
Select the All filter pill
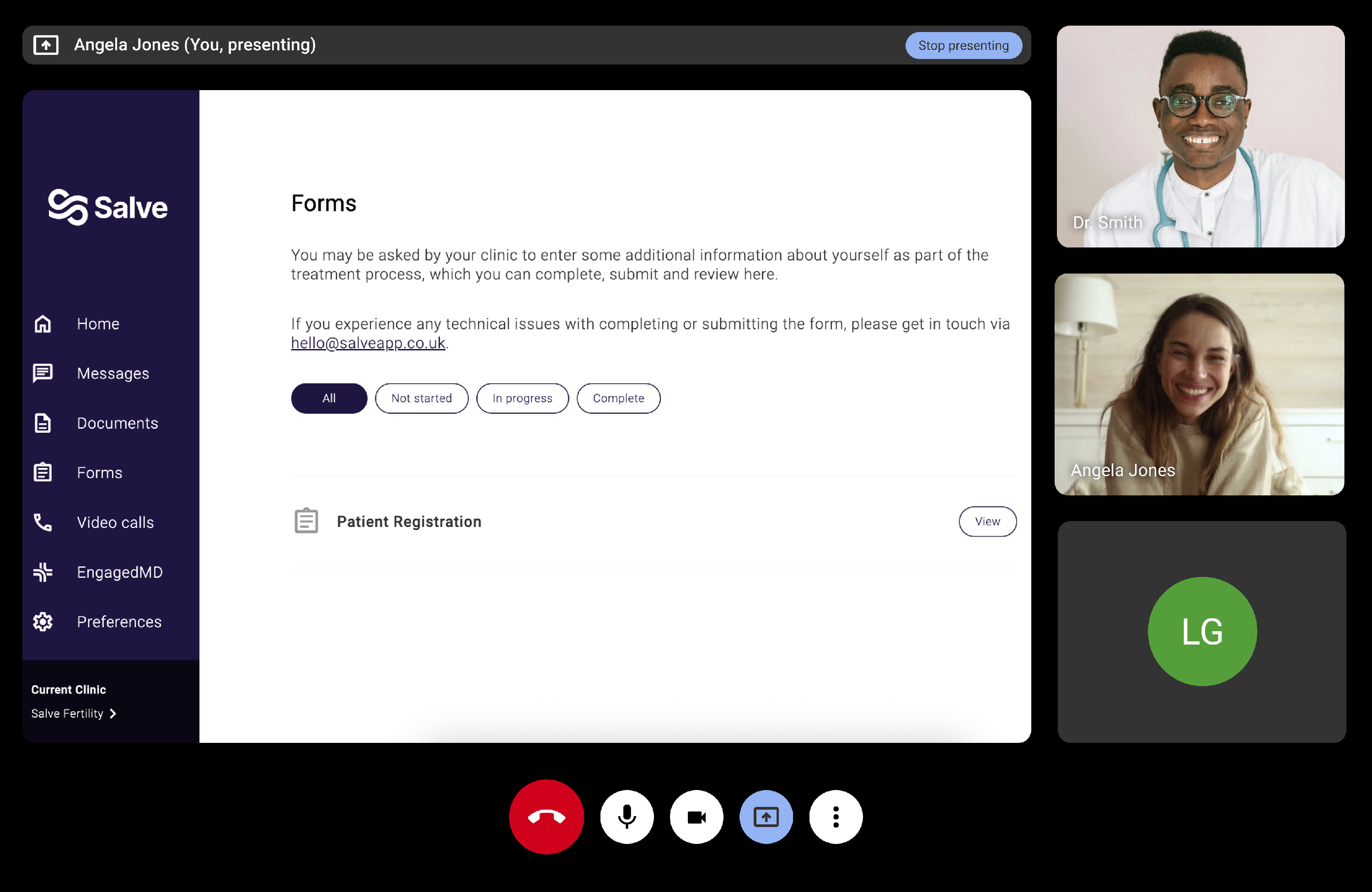(329, 398)
